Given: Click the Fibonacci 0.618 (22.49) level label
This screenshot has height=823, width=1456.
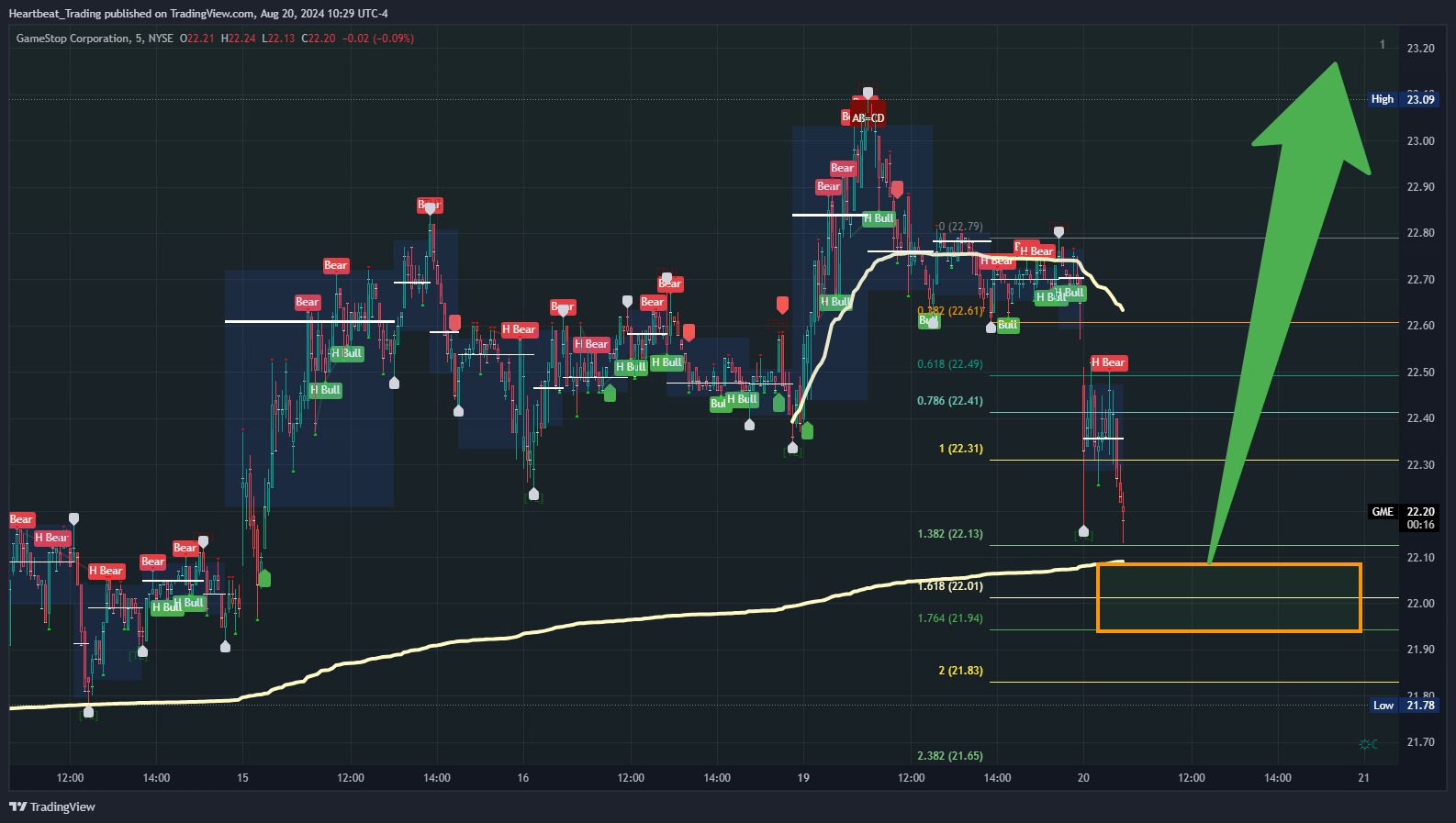Looking at the screenshot, I should click(x=949, y=364).
